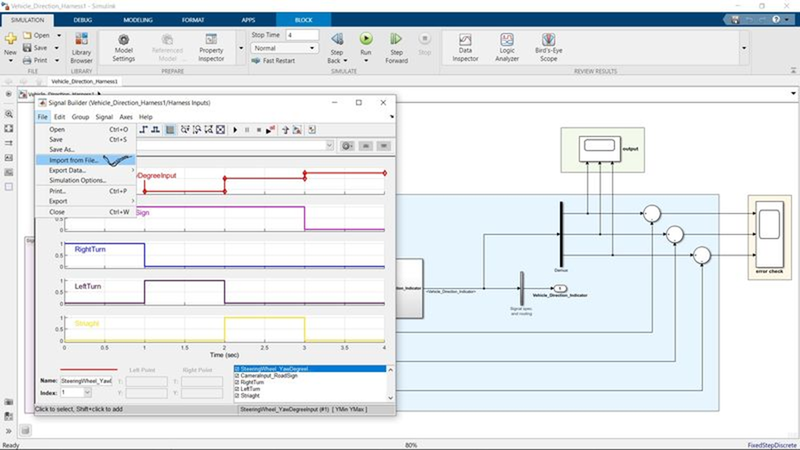The height and width of the screenshot is (450, 800).
Task: Toggle RightTurn checkbox in signal list
Action: pyautogui.click(x=237, y=382)
